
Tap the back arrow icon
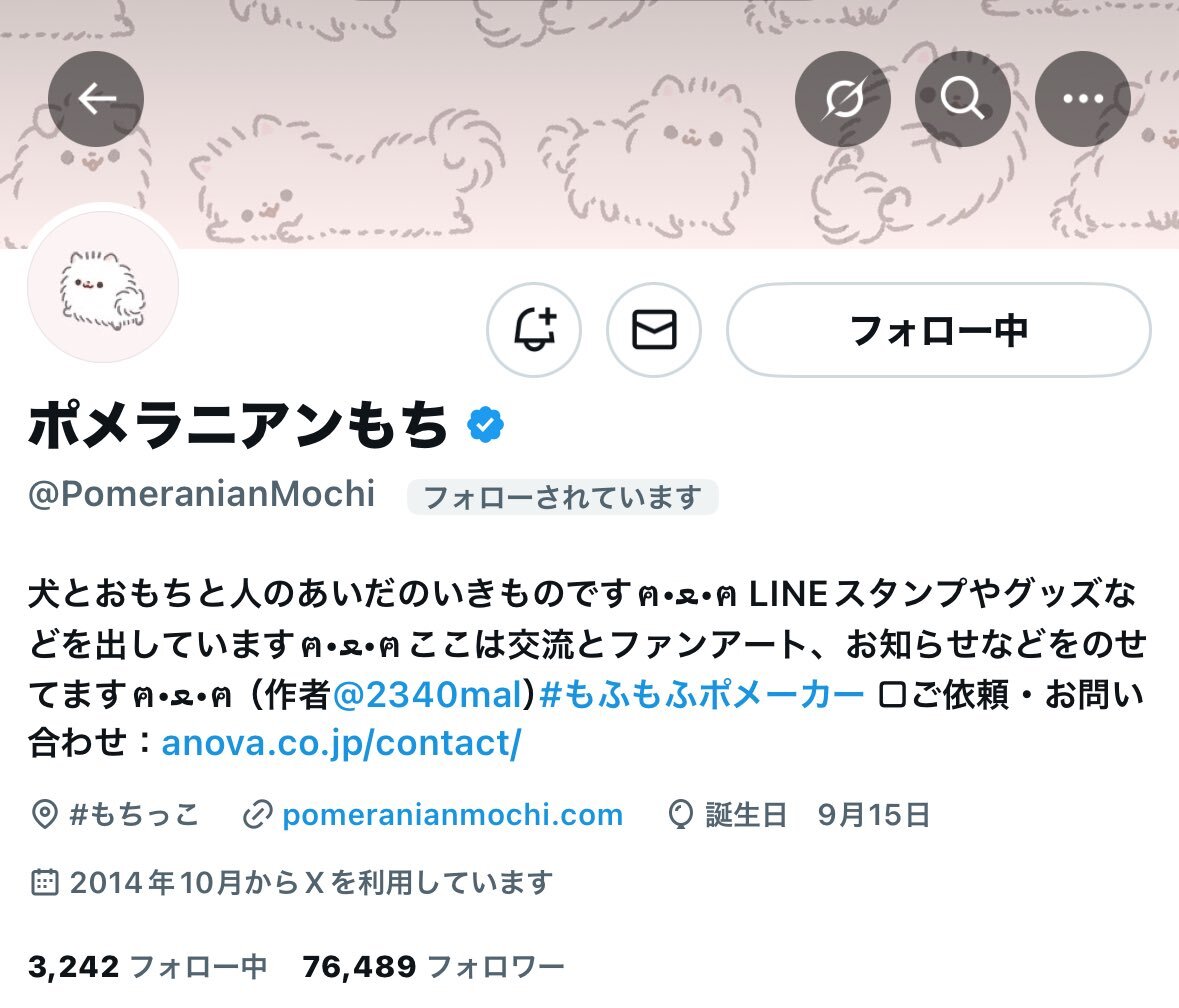[96, 98]
